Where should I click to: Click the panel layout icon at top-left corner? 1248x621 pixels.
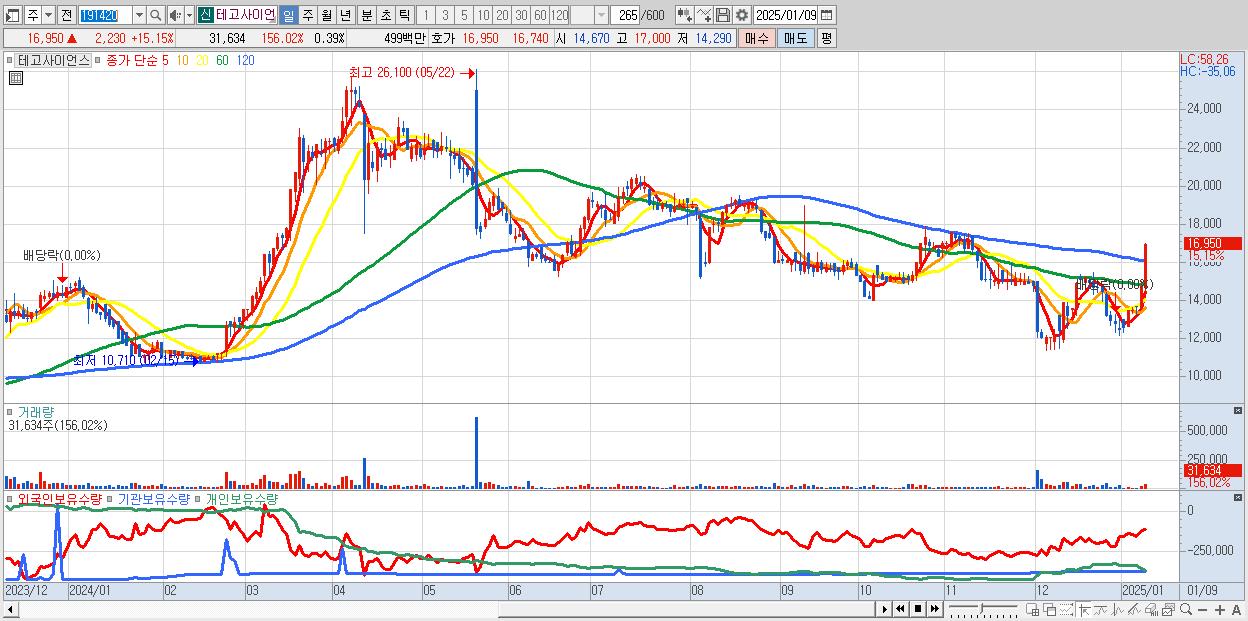pyautogui.click(x=13, y=15)
